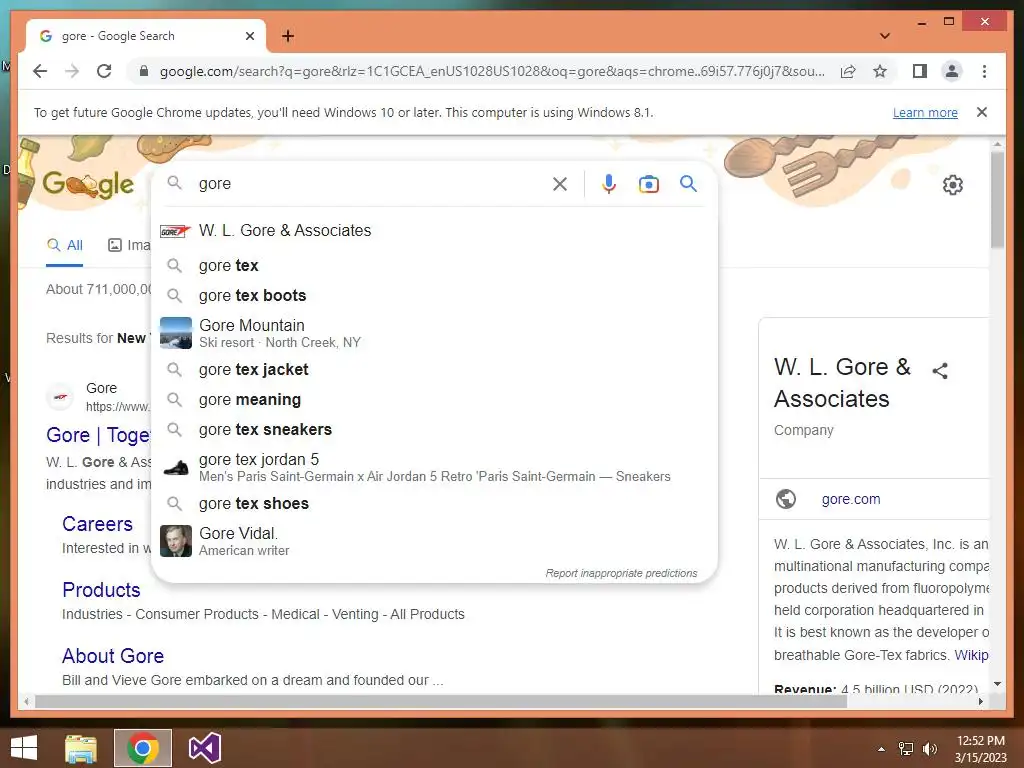Select "gore tex sneakers" suggestion
The height and width of the screenshot is (768, 1024).
point(434,430)
